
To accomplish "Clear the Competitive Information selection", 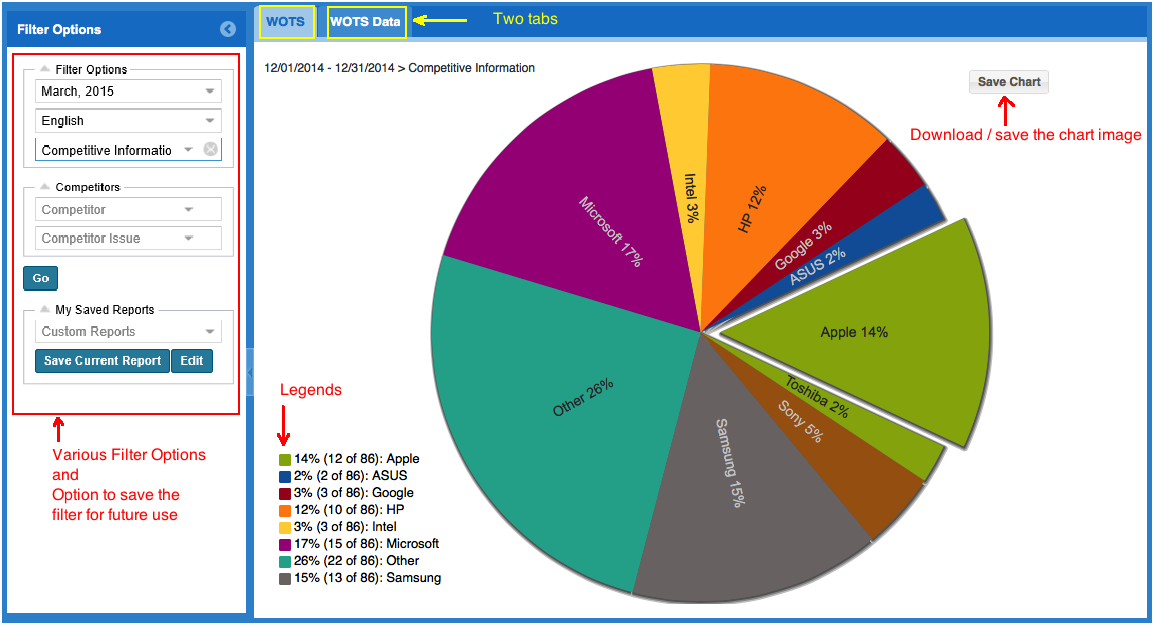I will click(x=210, y=150).
